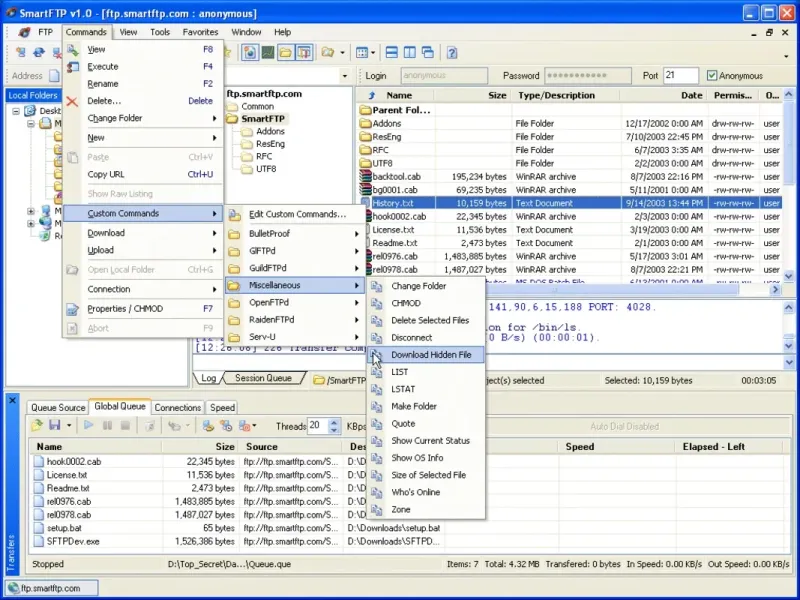The width and height of the screenshot is (800, 600).
Task: Click the red X Delete icon in menu
Action: click(72, 101)
